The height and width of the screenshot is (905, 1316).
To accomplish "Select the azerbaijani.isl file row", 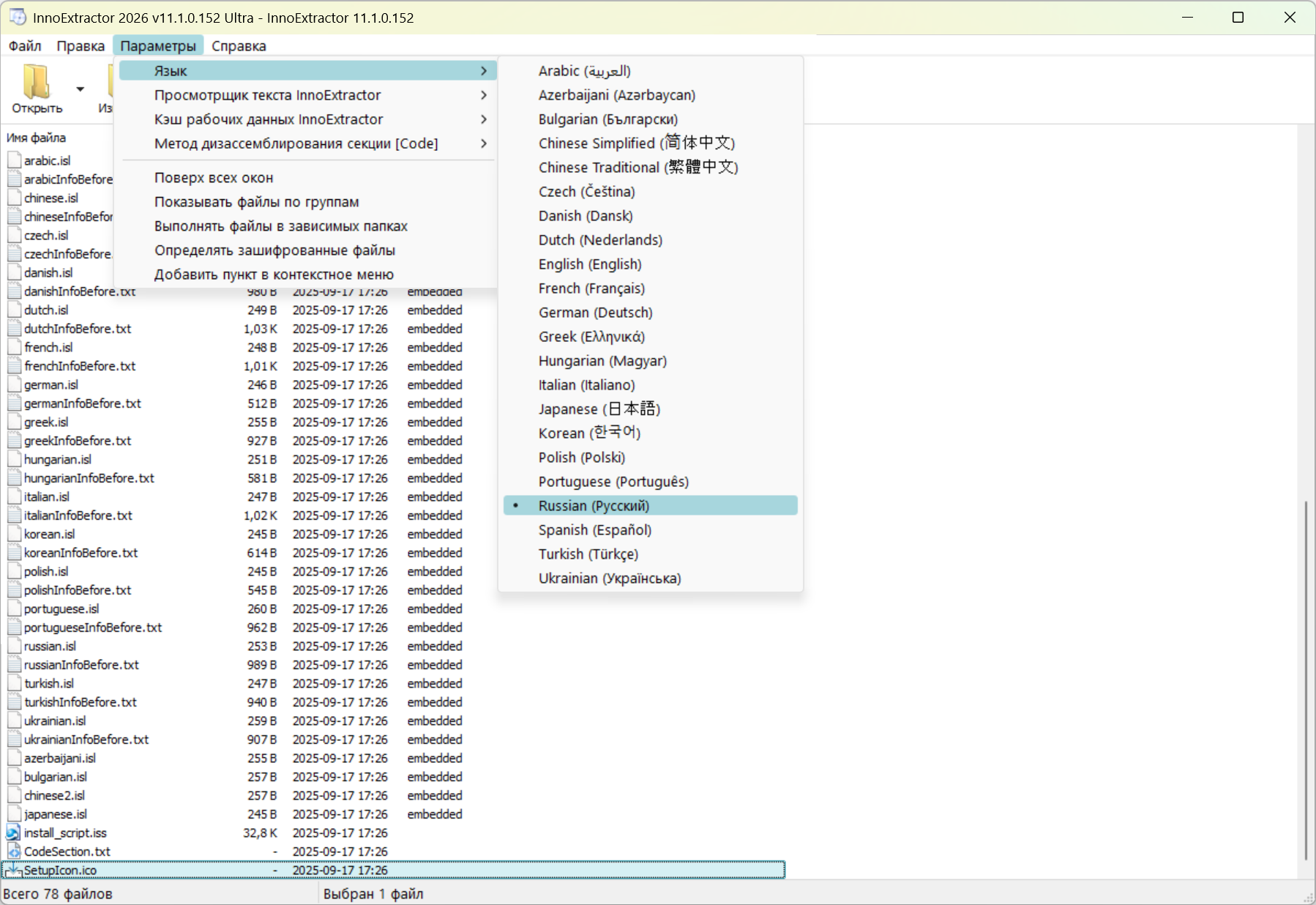I will 393,759.
